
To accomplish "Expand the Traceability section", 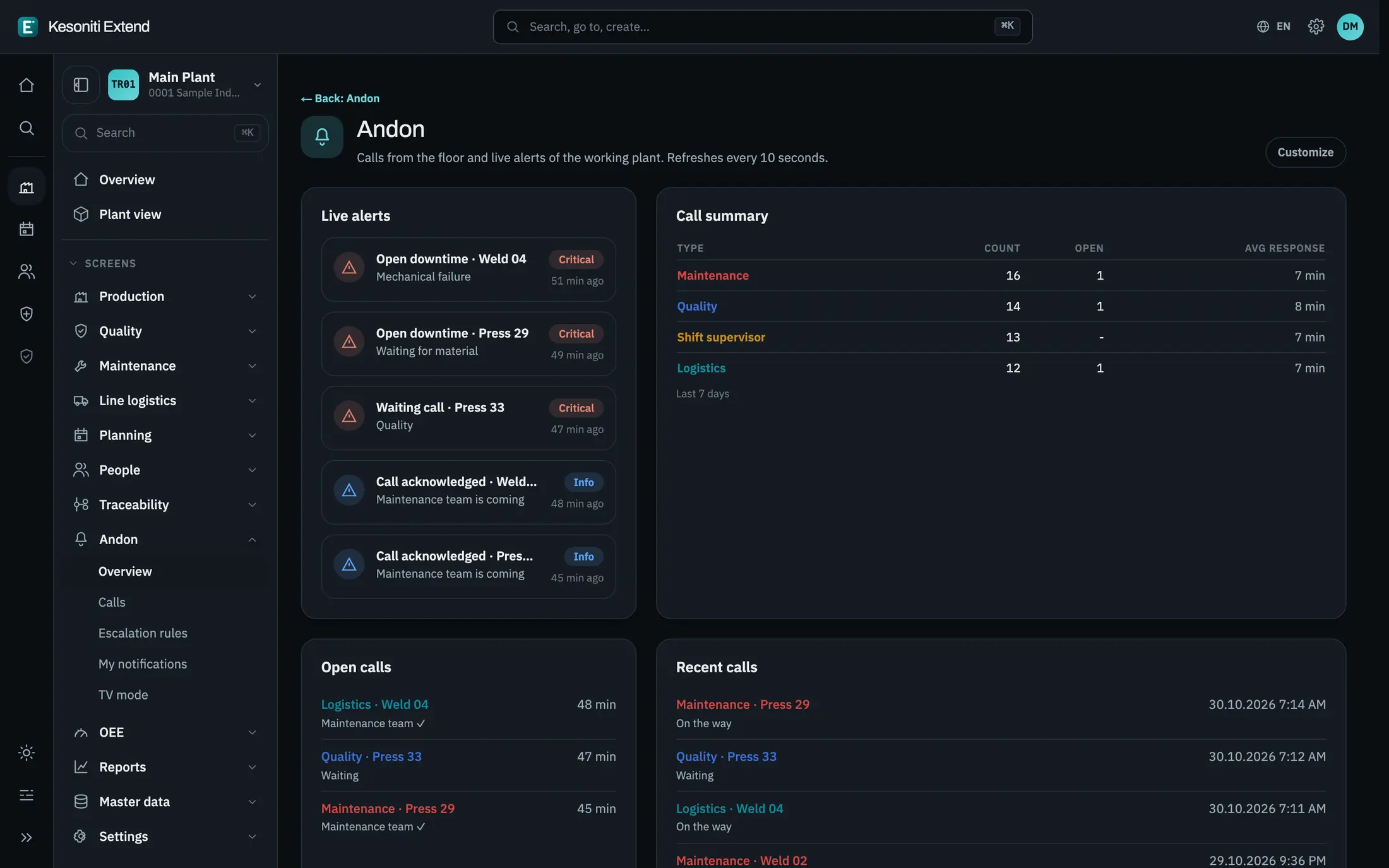I will (x=165, y=504).
